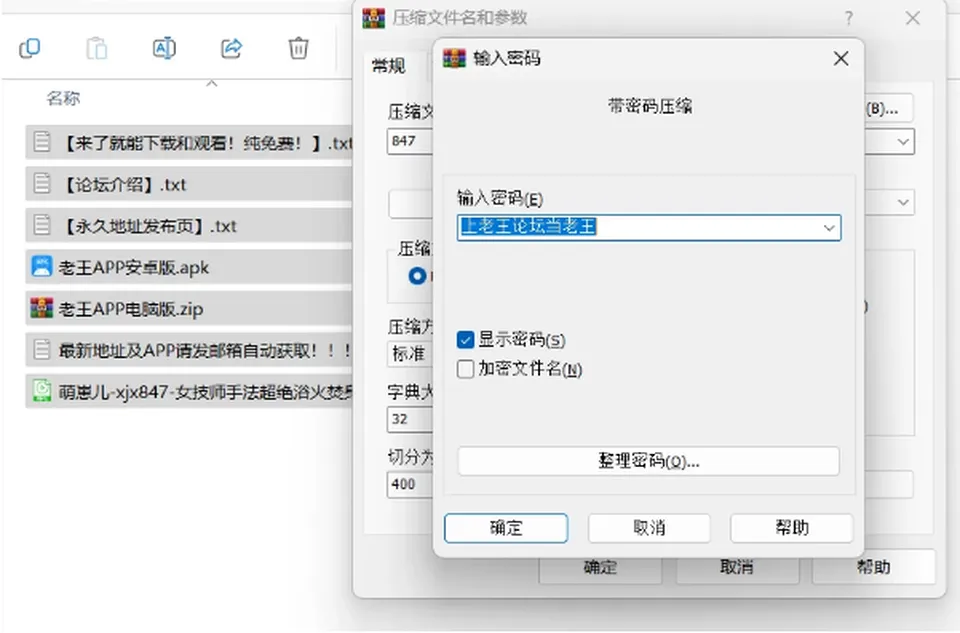Click 帮助 in the 压缩文件名和参数 window

coord(874,567)
